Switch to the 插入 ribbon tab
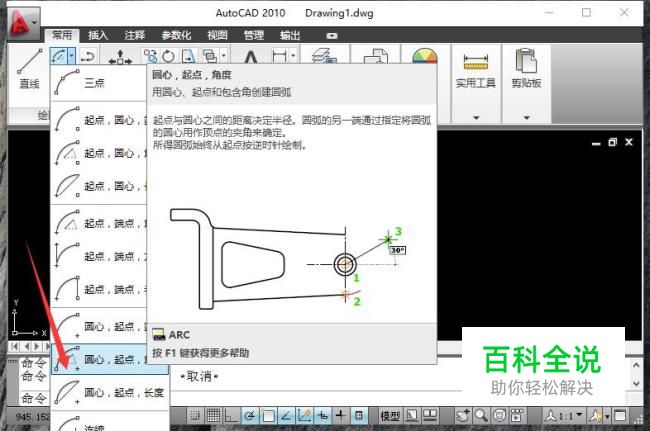Image resolution: width=650 pixels, height=431 pixels. pyautogui.click(x=98, y=36)
